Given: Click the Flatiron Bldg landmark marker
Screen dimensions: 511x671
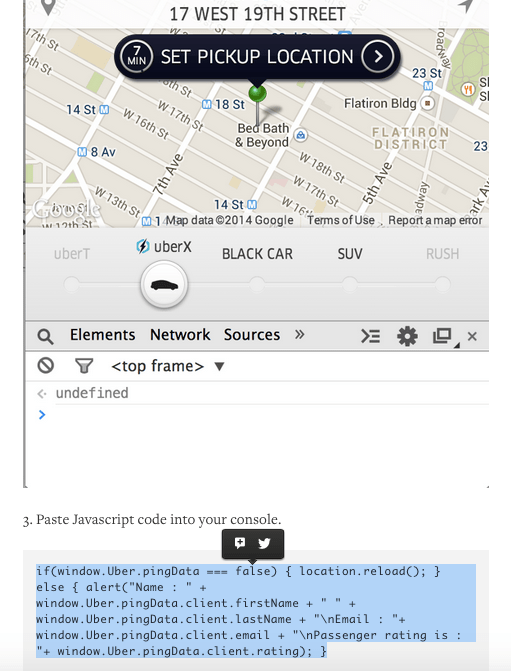Looking at the screenshot, I should point(427,103).
